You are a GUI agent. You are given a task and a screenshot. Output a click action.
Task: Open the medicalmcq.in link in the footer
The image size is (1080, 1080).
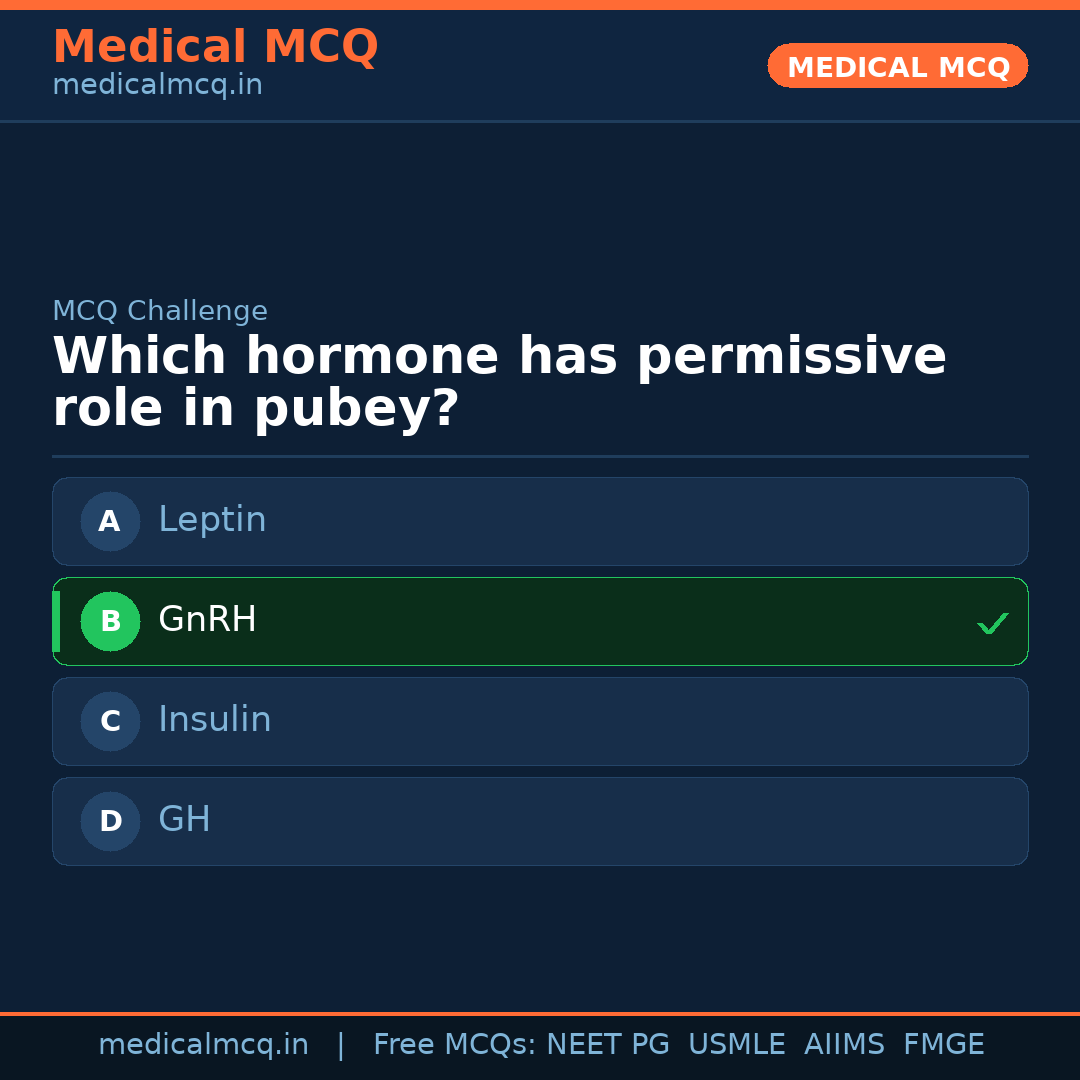(x=203, y=1045)
